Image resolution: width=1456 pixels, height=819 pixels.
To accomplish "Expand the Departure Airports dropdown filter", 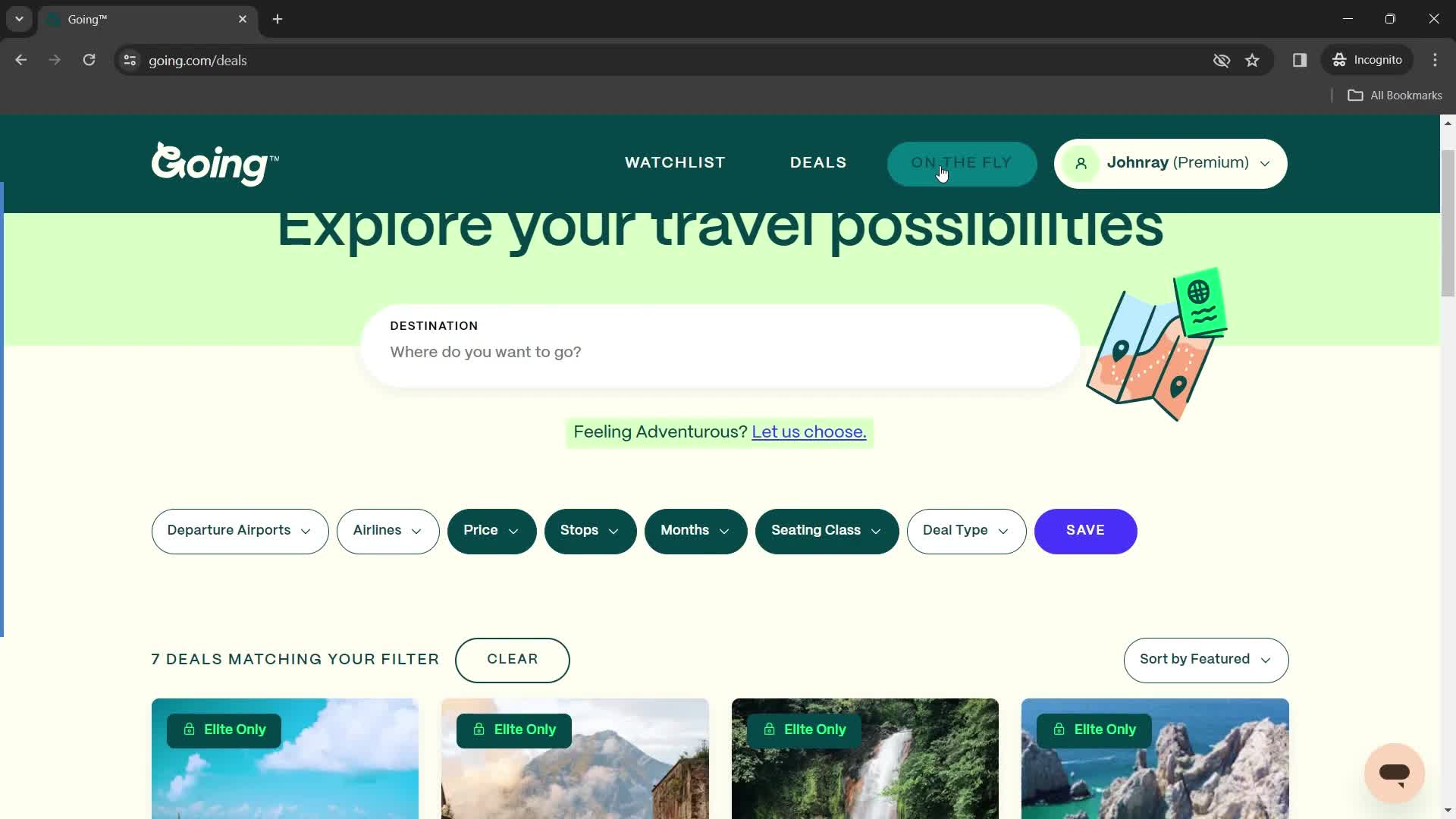I will point(239,531).
